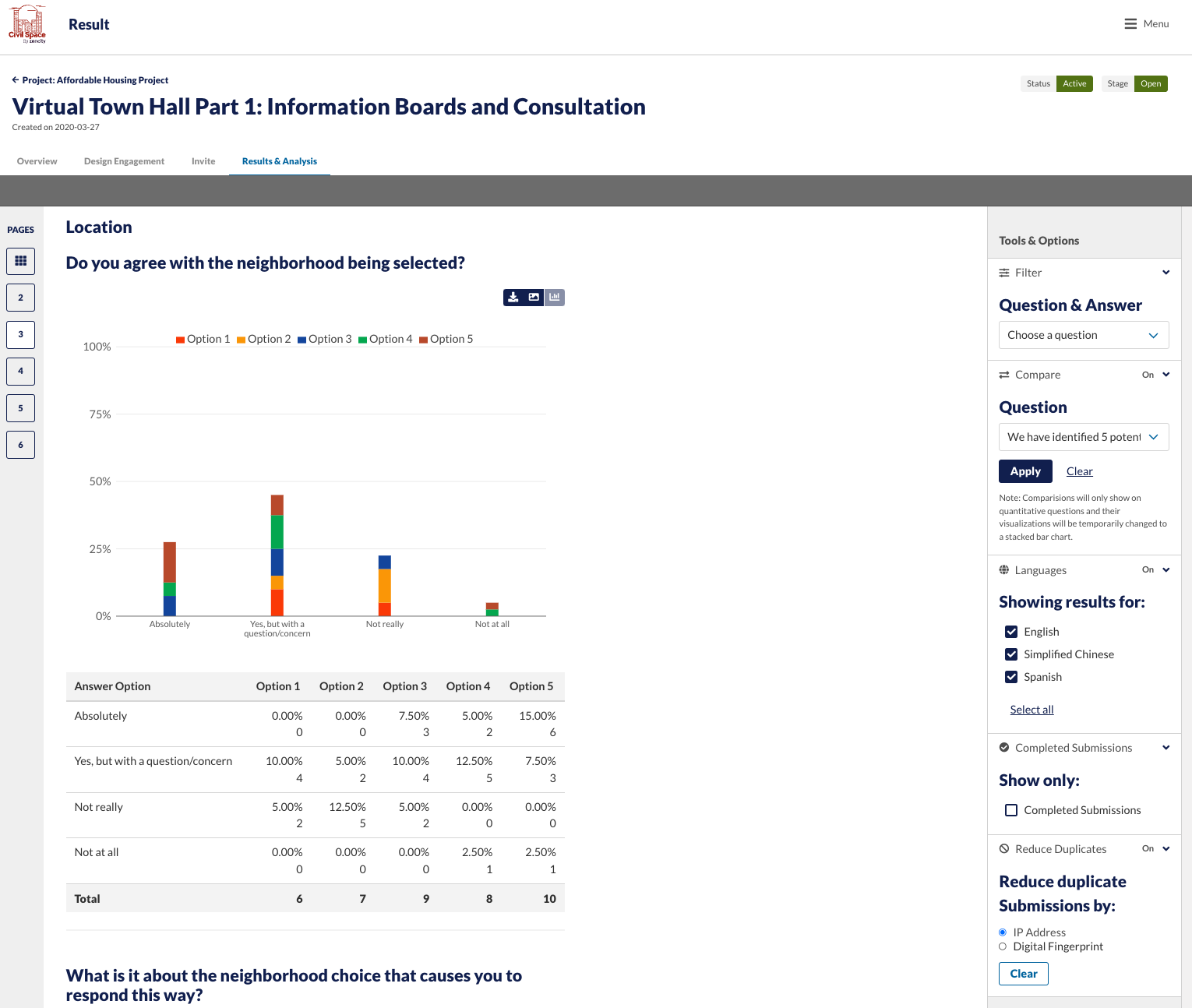
Task: Switch to the bar chart view icon
Action: click(555, 298)
